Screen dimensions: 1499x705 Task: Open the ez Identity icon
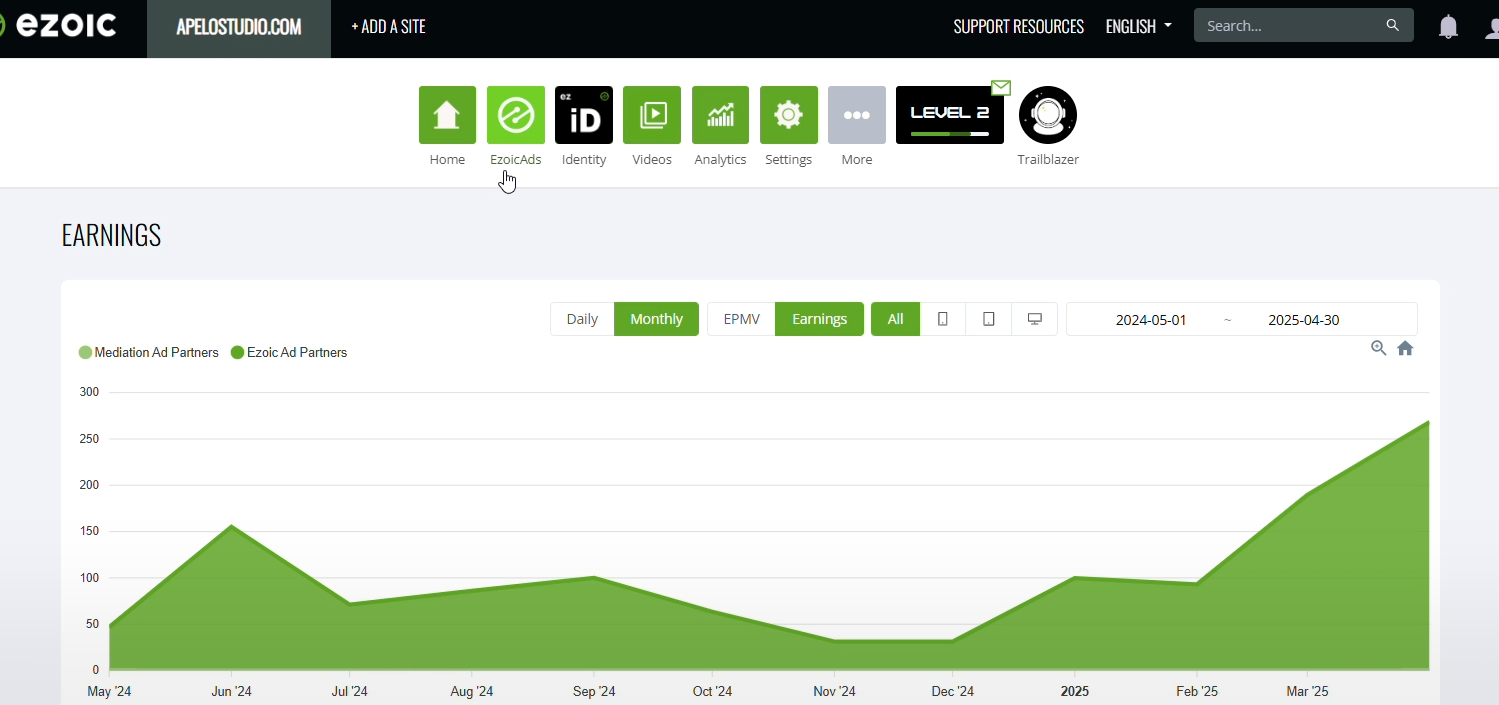tap(584, 115)
